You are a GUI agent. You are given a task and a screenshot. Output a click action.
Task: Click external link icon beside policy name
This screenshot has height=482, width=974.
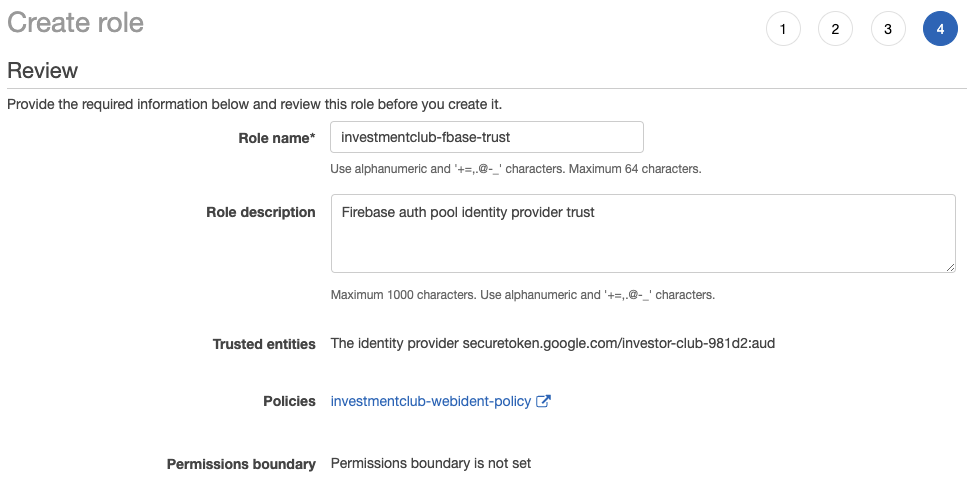pos(544,401)
